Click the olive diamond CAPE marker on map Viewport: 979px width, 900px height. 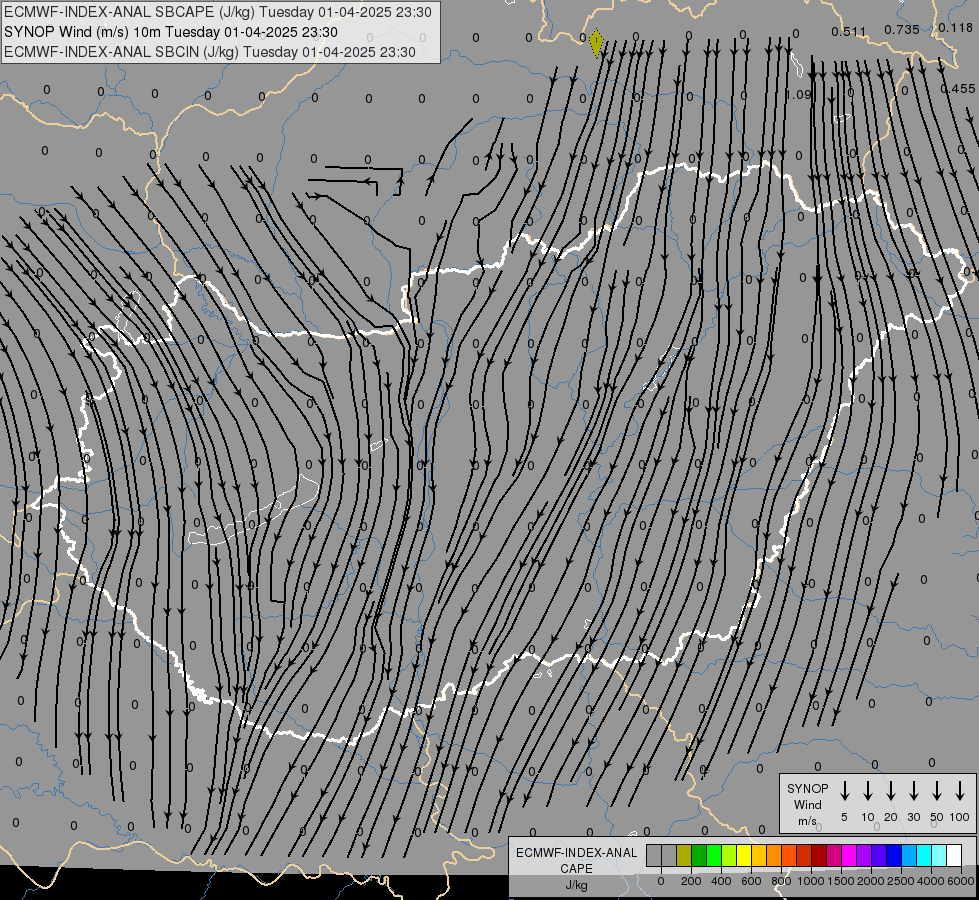click(x=596, y=43)
